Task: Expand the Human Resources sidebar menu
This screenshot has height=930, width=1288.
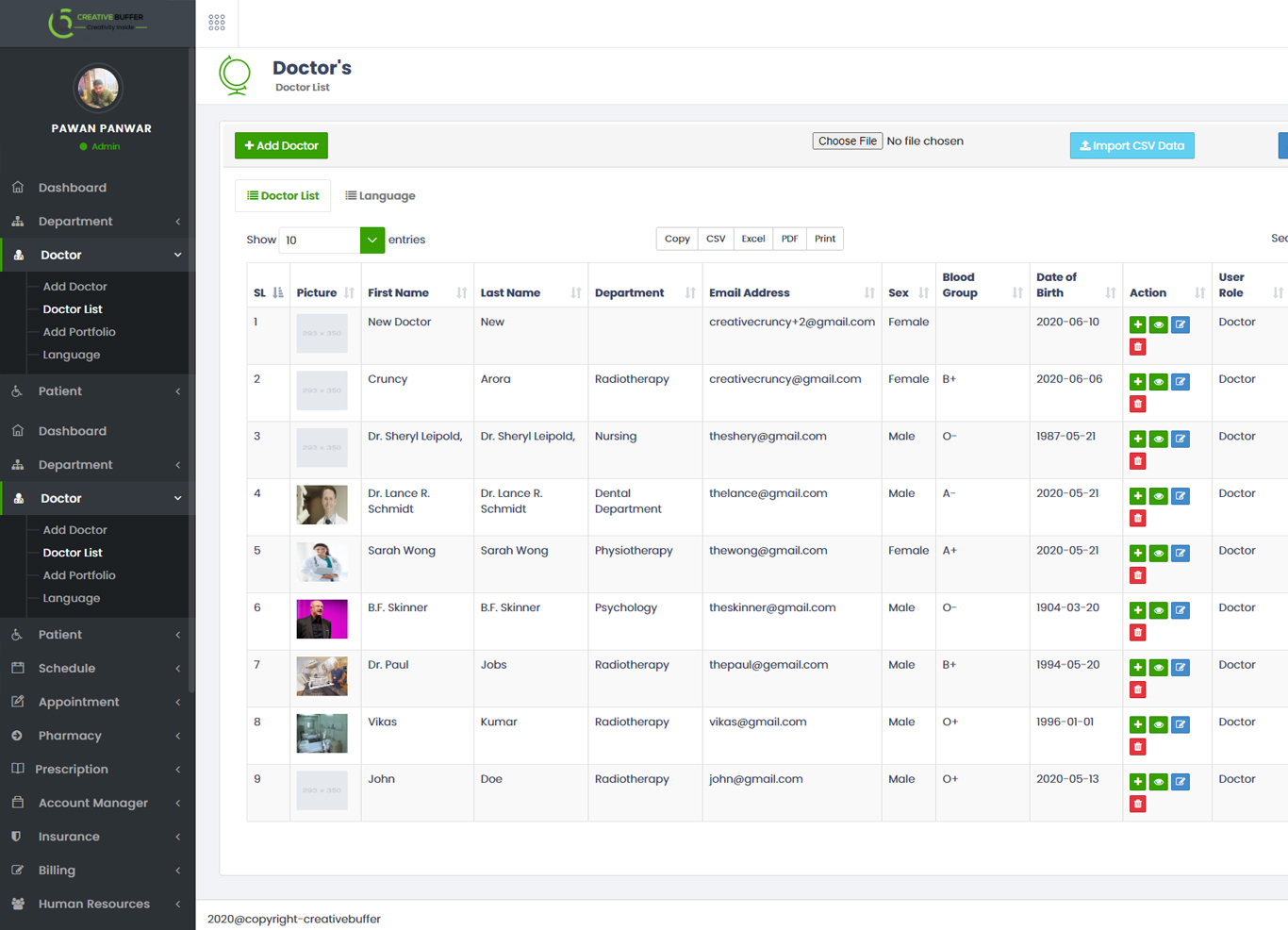Action: coord(94,904)
